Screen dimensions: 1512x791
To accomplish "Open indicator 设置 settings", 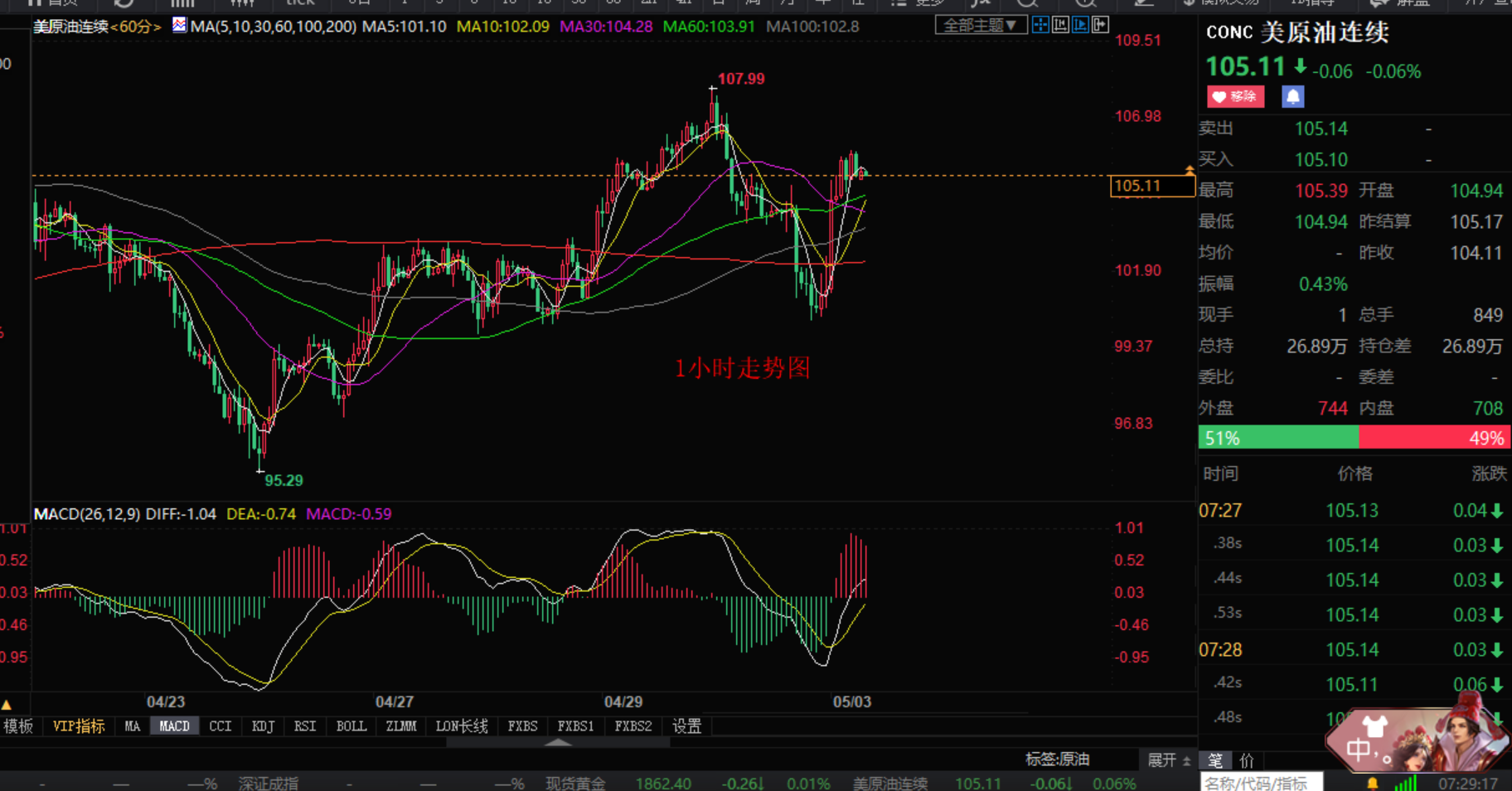I will coord(686,726).
